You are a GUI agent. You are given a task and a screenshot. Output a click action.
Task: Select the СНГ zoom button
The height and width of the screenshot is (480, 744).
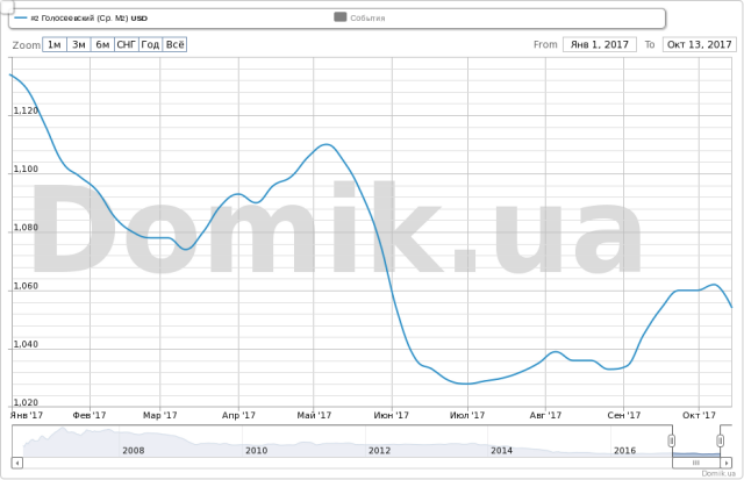click(x=127, y=45)
